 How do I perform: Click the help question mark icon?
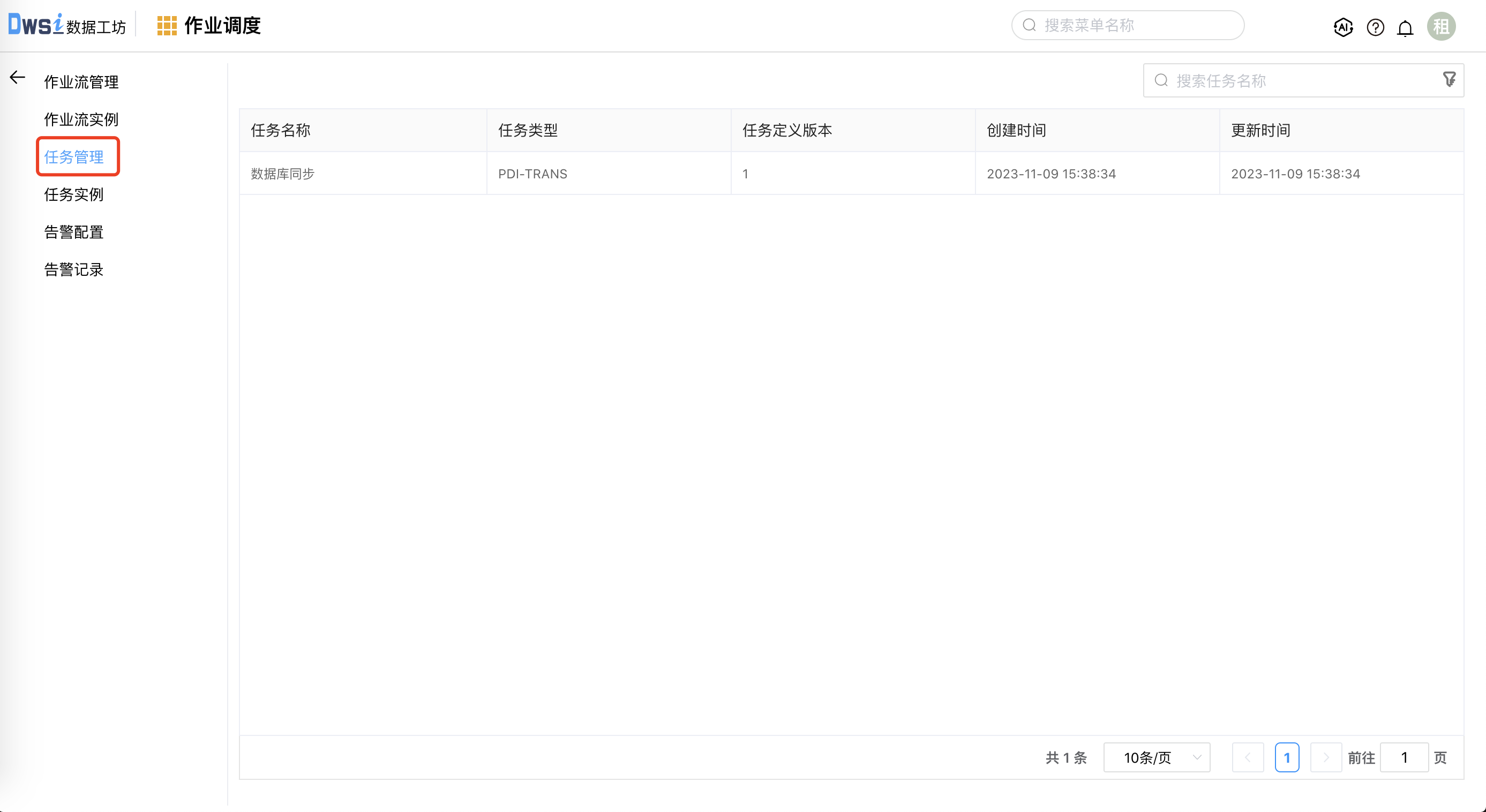[1375, 27]
